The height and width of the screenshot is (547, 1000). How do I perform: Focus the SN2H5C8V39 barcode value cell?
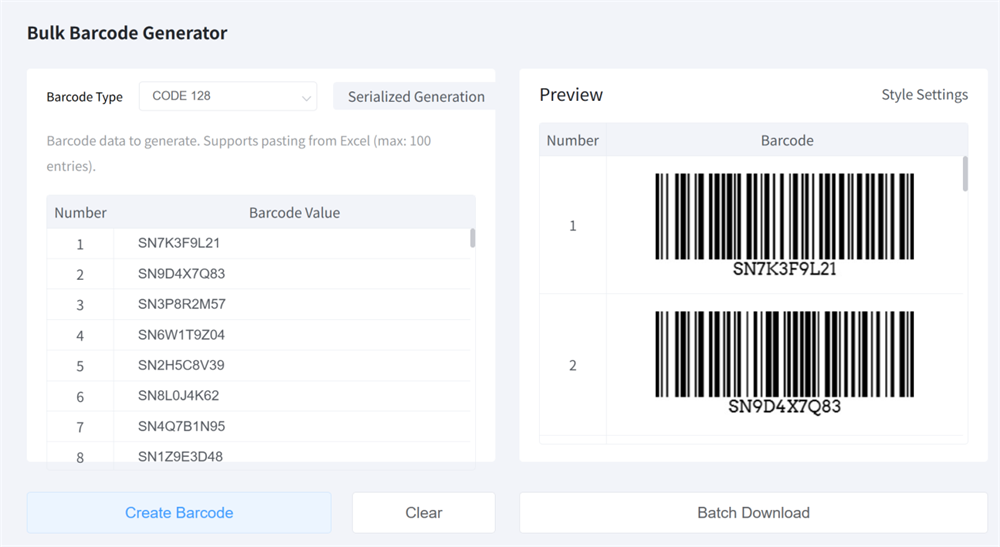(x=181, y=365)
